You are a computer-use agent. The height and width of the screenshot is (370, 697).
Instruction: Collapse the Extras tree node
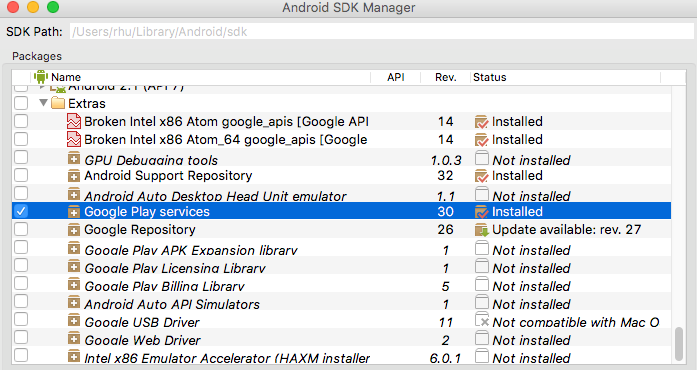(43, 103)
